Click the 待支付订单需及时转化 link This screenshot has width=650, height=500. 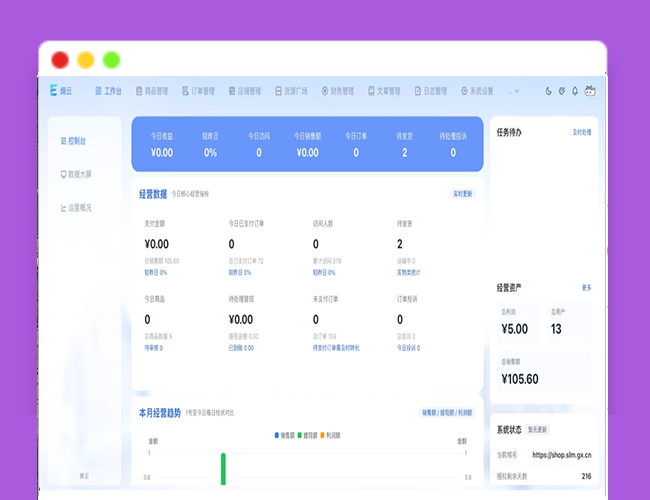point(336,348)
